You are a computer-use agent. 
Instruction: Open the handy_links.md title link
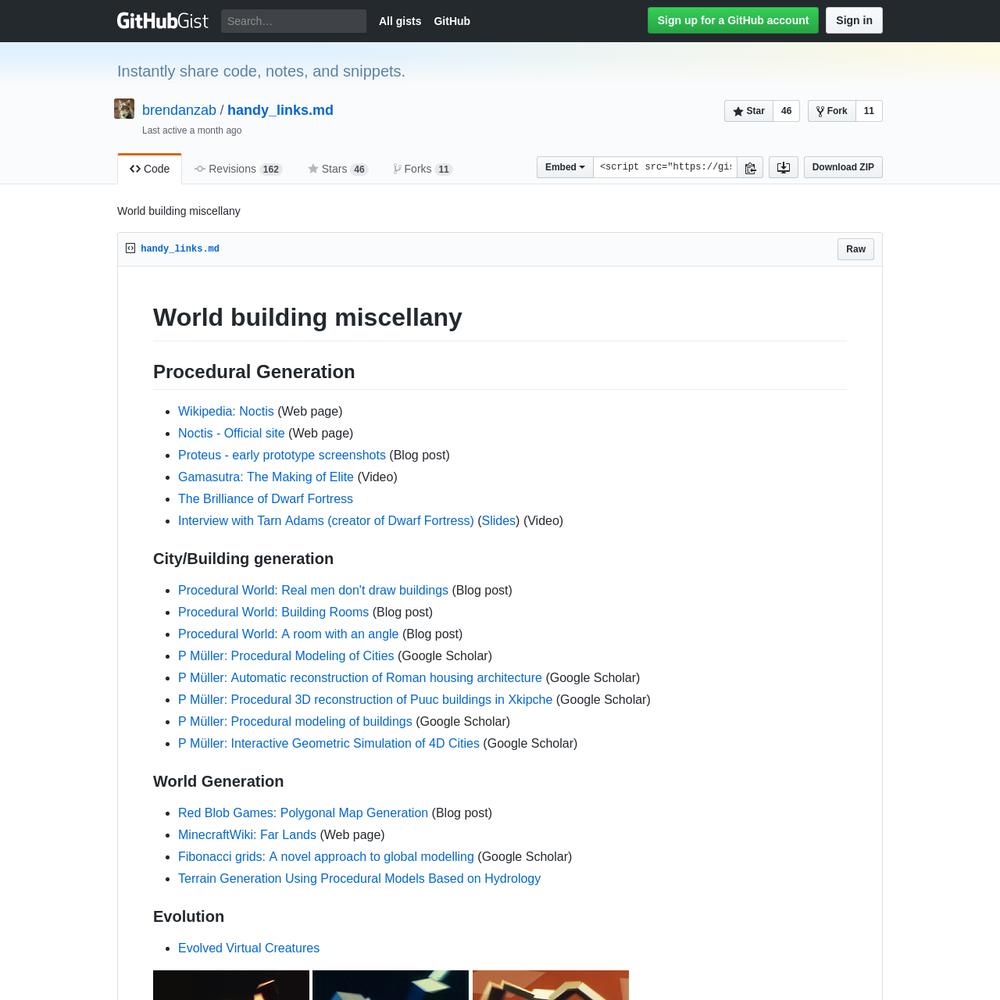[x=281, y=110]
